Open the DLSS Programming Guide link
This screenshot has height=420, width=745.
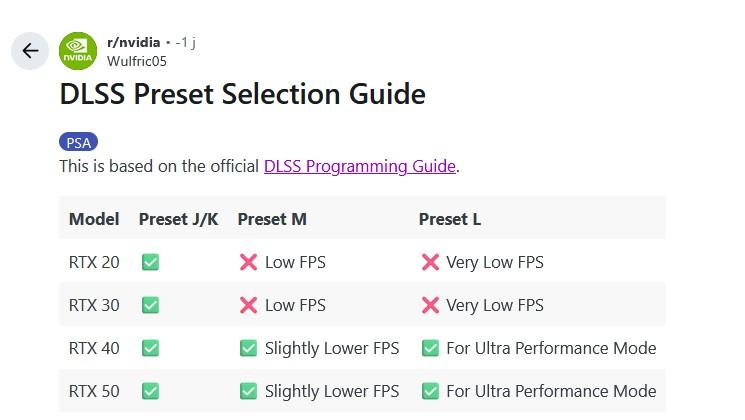[x=359, y=166]
